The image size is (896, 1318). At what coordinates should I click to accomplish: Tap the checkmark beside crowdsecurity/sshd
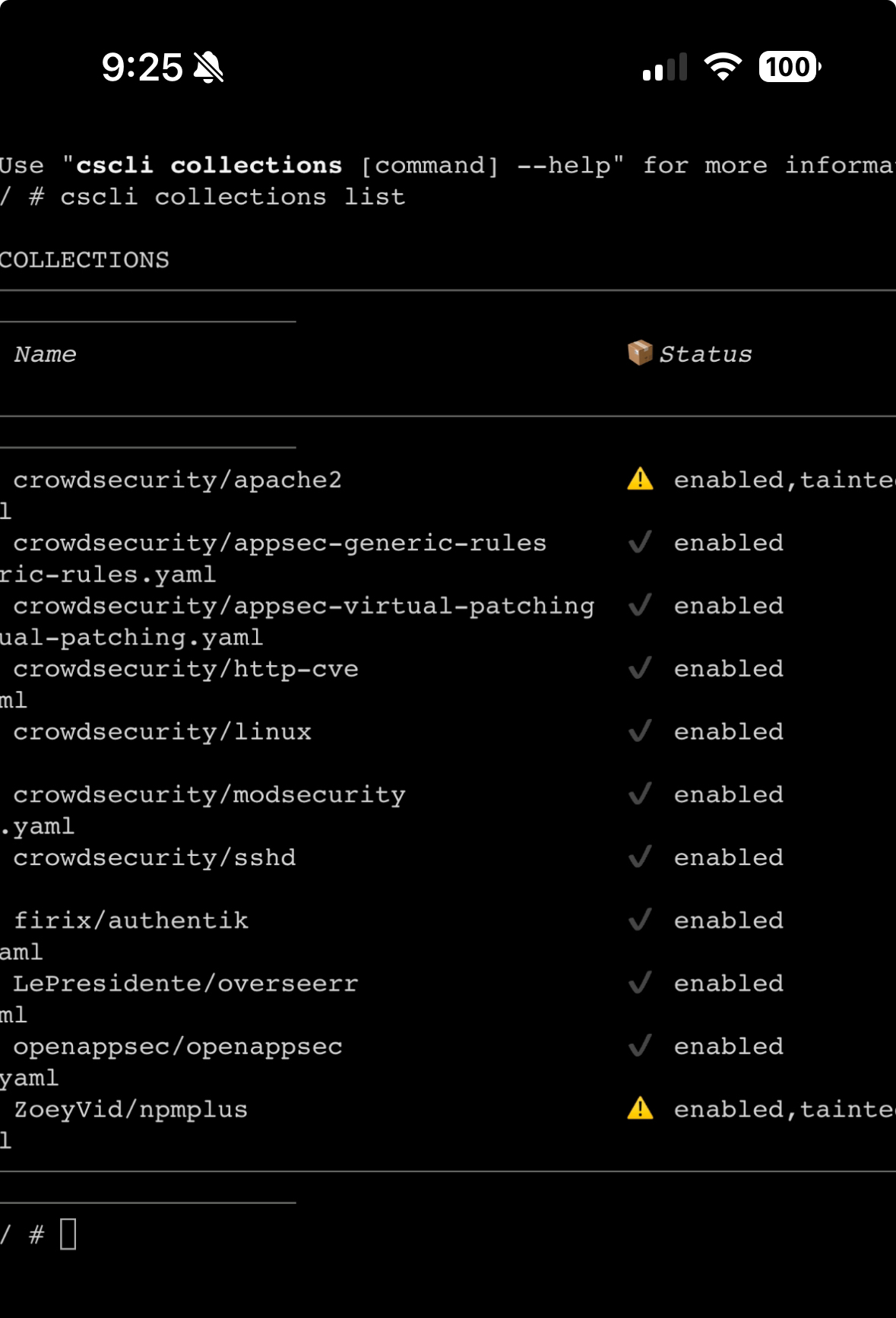pos(640,857)
